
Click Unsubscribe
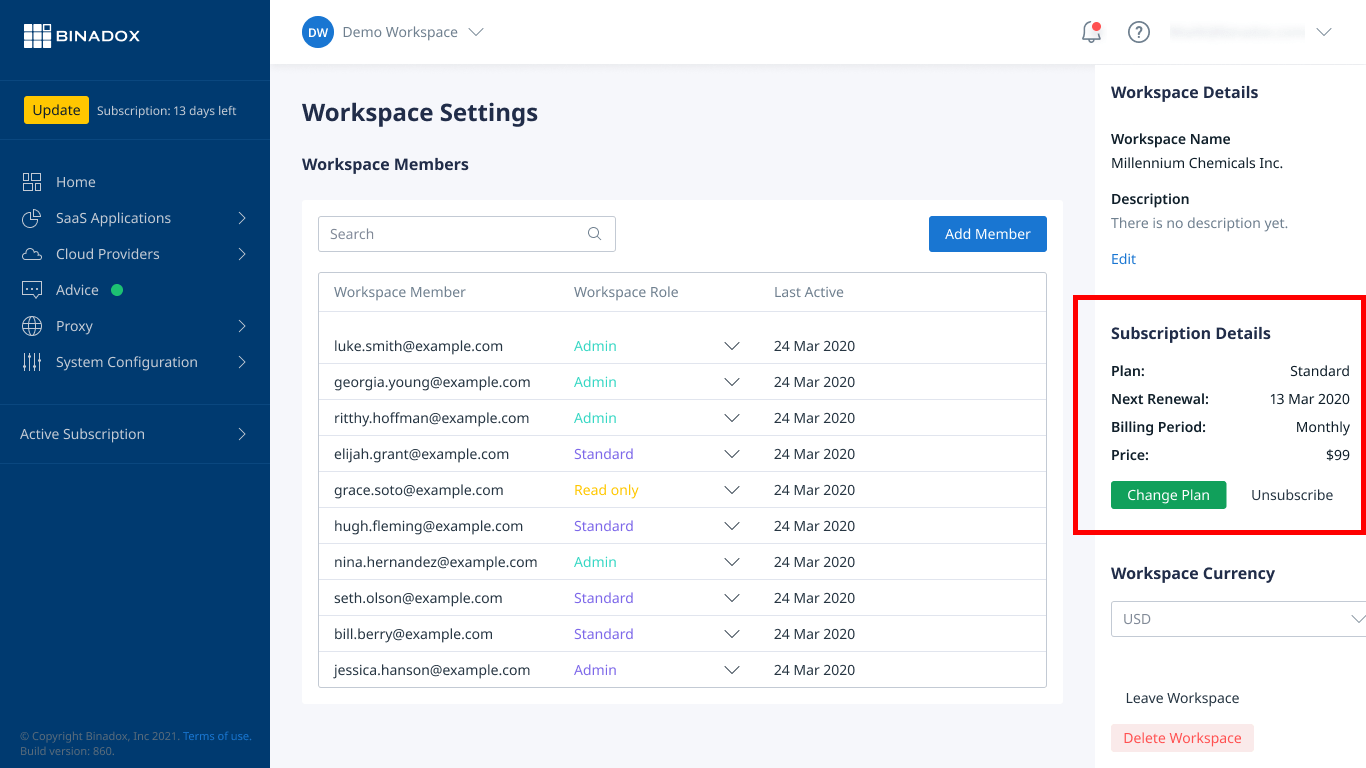click(1292, 495)
